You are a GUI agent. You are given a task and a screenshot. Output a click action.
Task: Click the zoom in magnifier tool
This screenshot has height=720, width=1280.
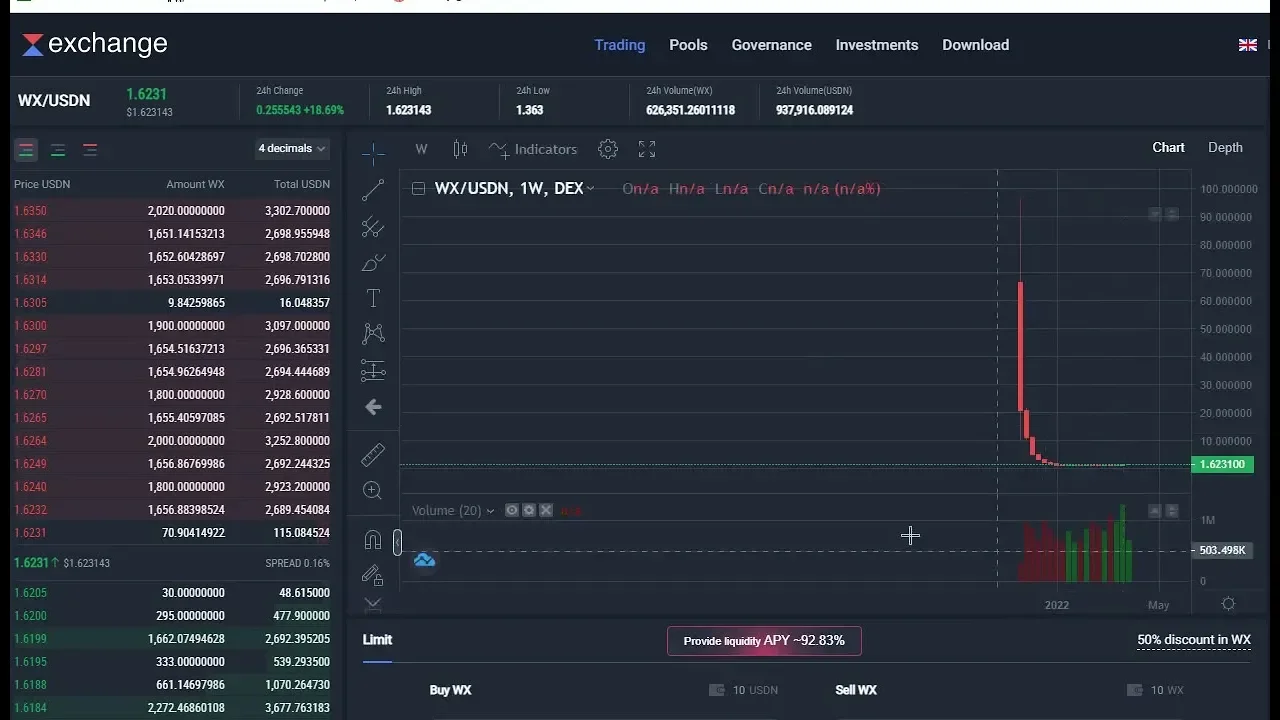[373, 491]
